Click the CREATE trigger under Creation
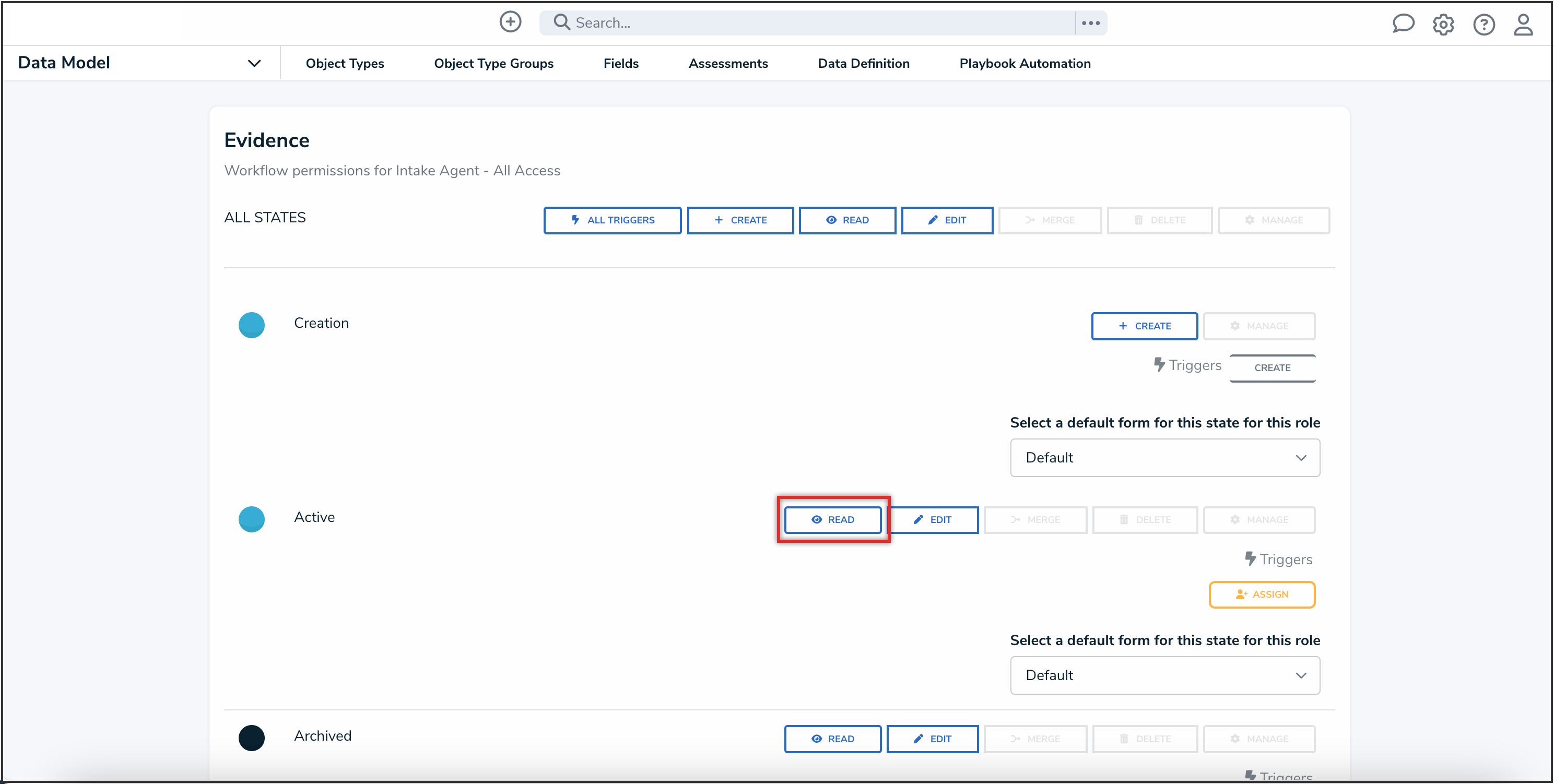This screenshot has width=1554, height=784. 1272,368
